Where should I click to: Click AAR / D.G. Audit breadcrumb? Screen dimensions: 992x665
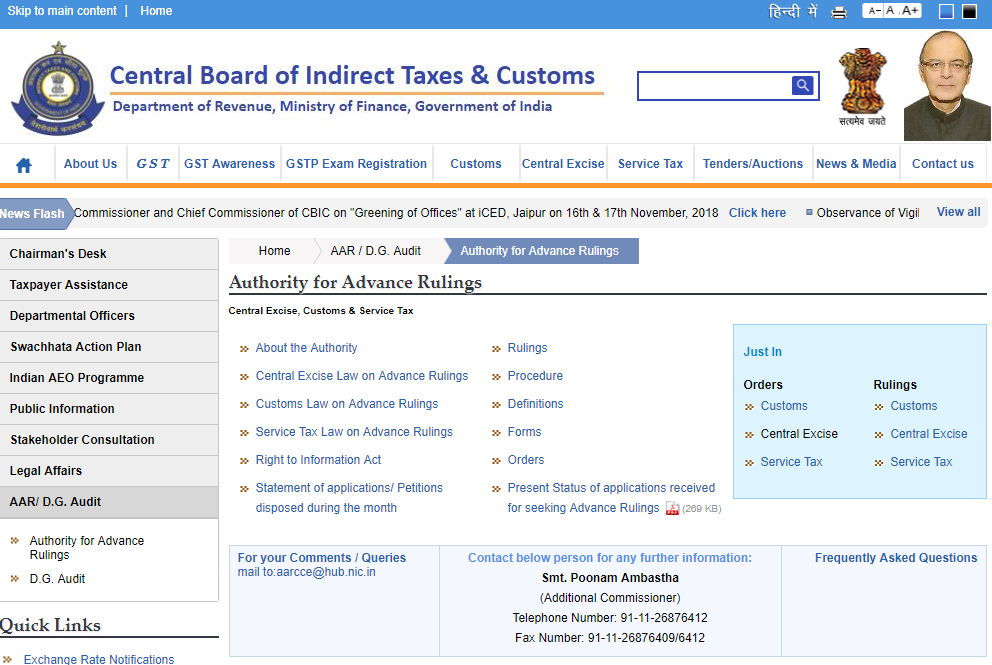click(375, 251)
